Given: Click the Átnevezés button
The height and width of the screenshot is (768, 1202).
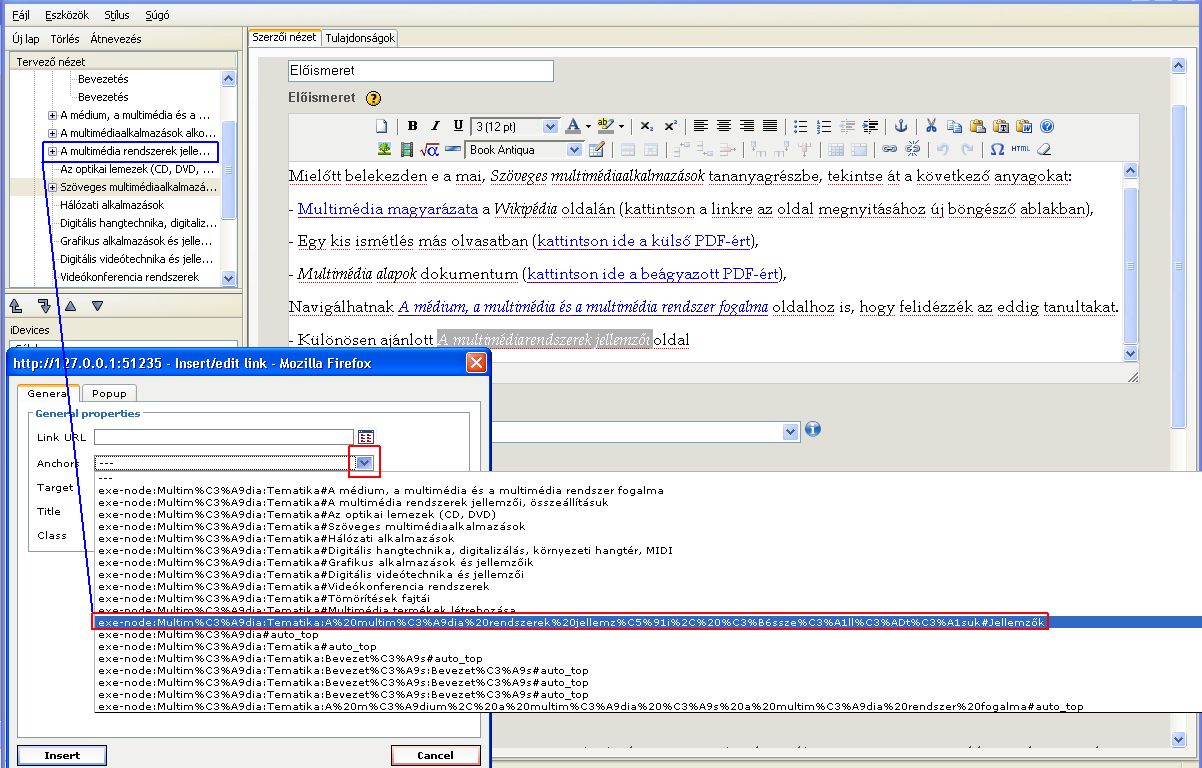Looking at the screenshot, I should pyautogui.click(x=116, y=39).
